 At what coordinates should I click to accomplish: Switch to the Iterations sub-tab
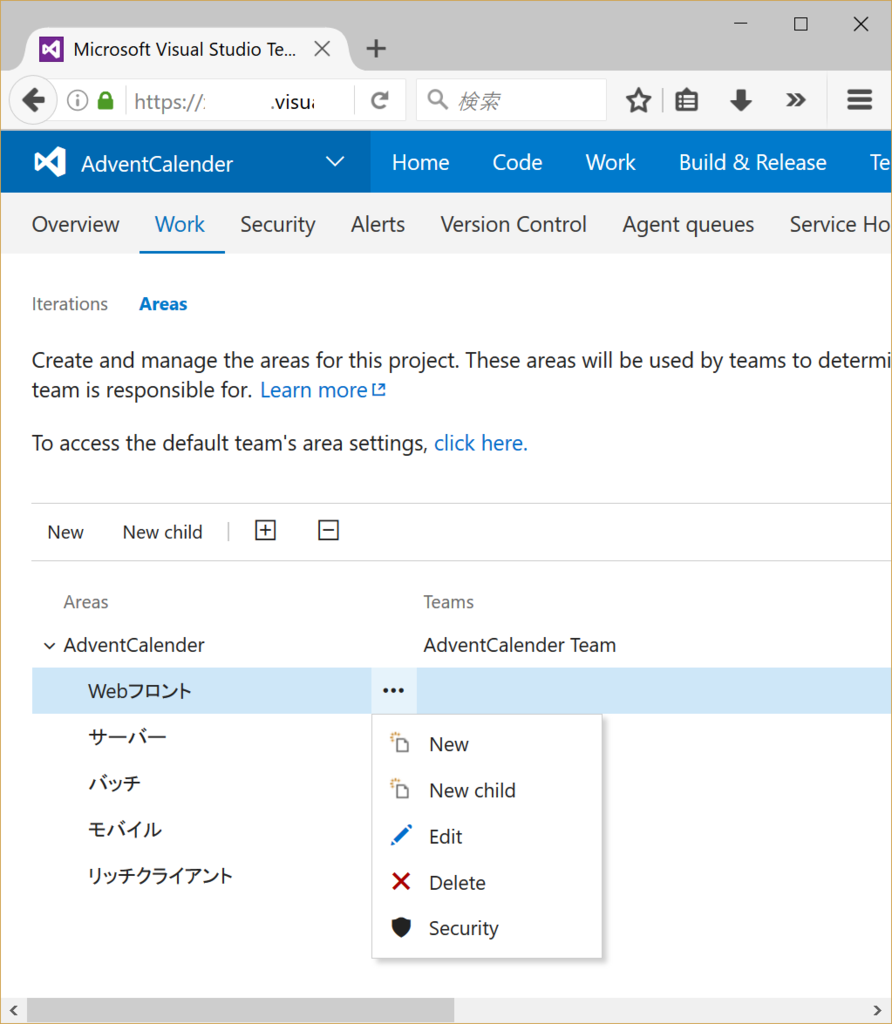[70, 304]
